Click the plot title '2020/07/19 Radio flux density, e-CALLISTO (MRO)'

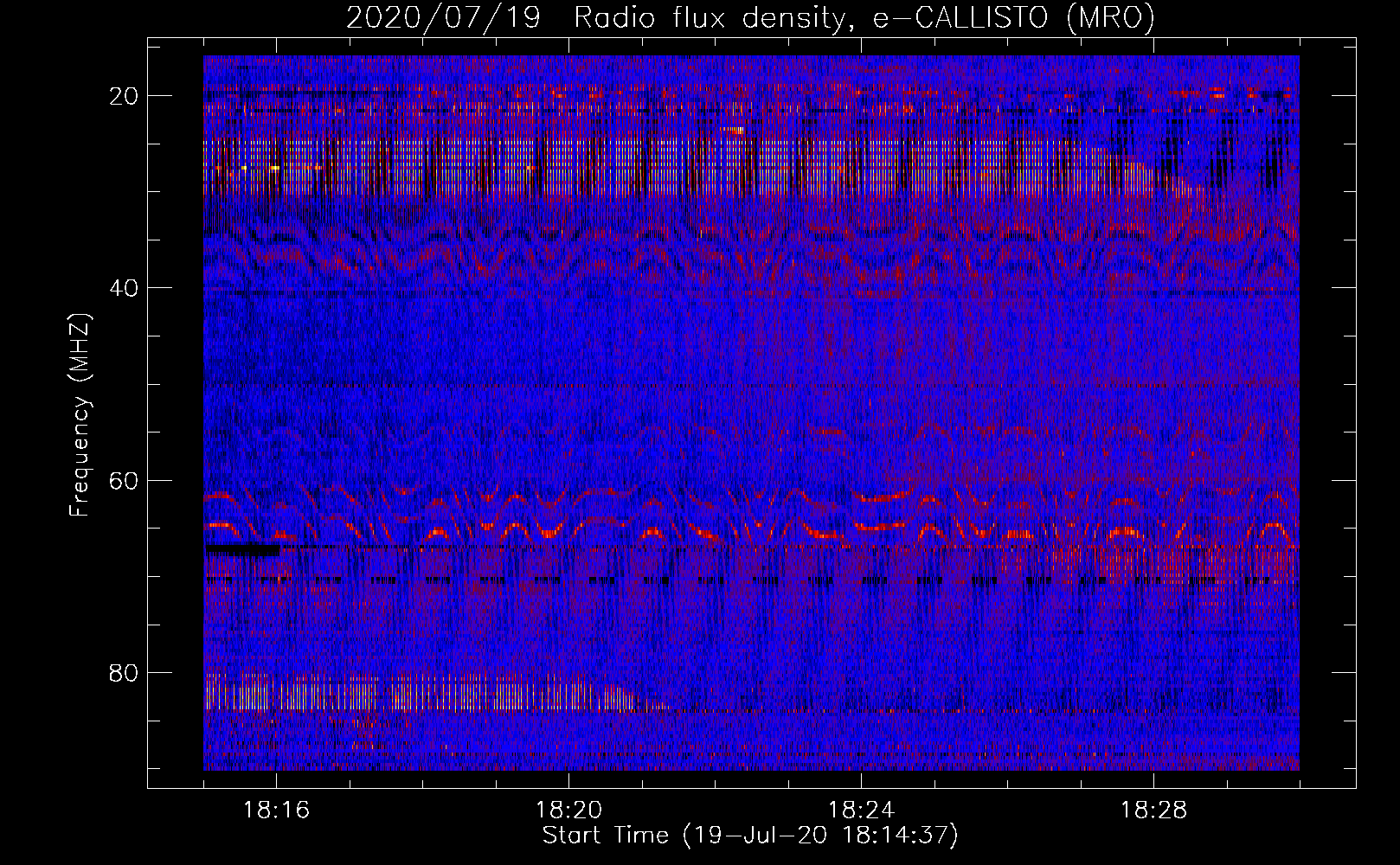750,18
